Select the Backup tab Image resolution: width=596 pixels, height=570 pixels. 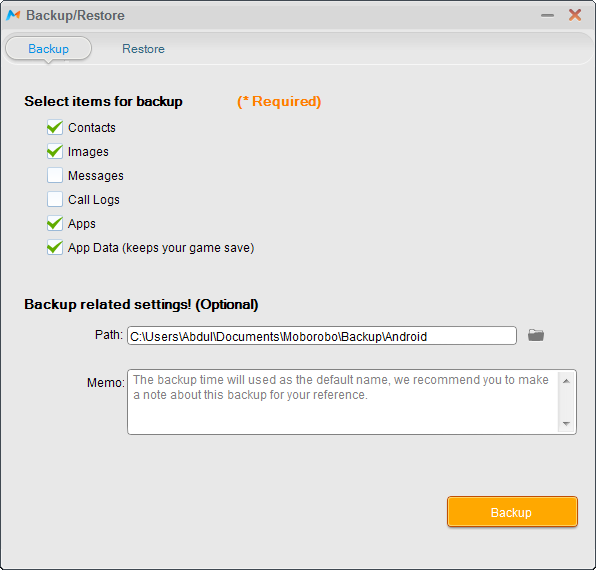[48, 49]
